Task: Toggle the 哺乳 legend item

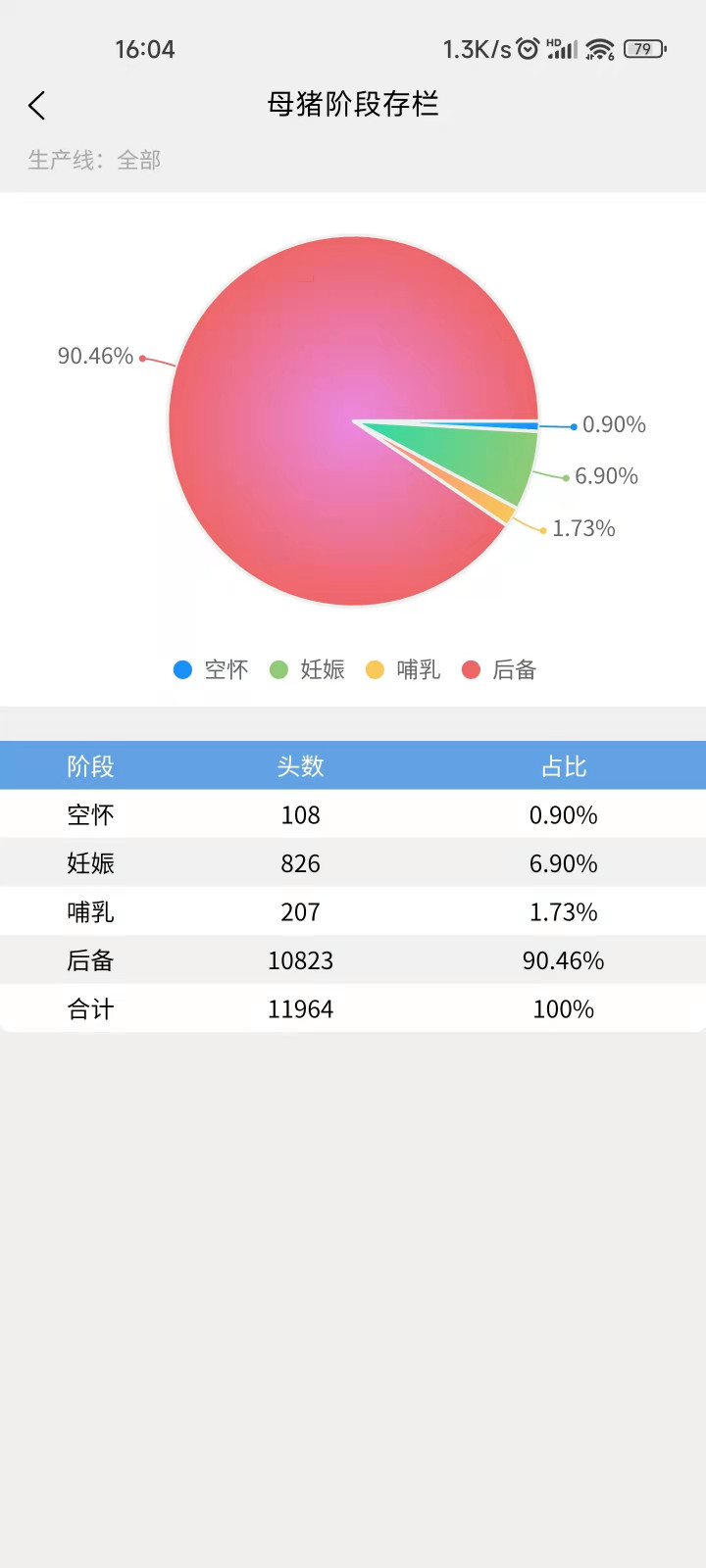Action: 403,669
